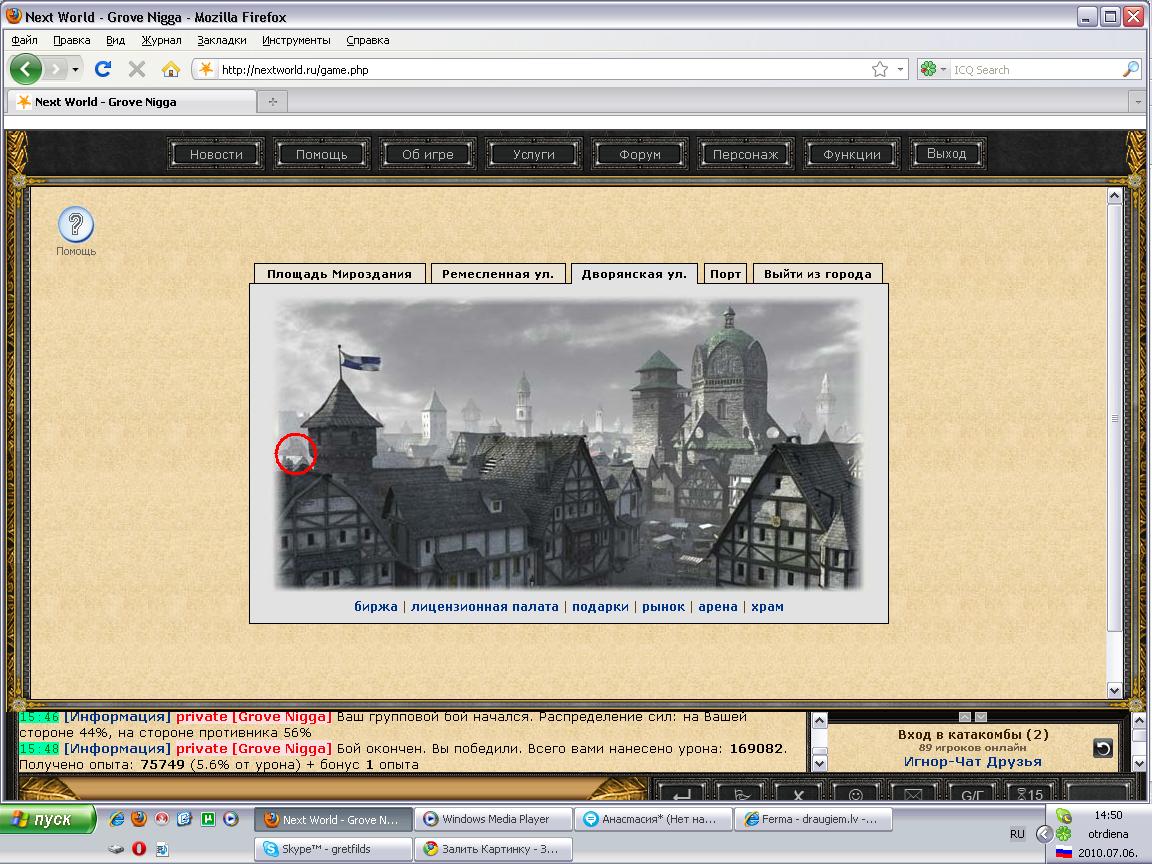The image size is (1152, 864).
Task: Click the Новости button
Action: pyautogui.click(x=216, y=154)
